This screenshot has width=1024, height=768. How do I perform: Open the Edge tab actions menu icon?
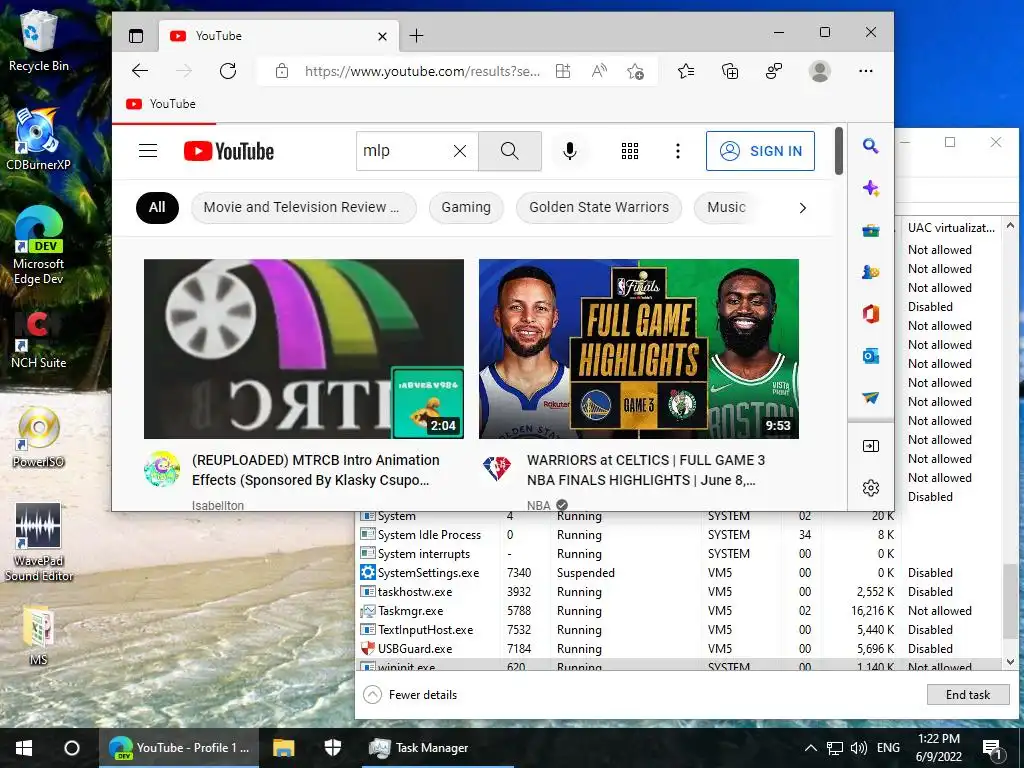(136, 36)
